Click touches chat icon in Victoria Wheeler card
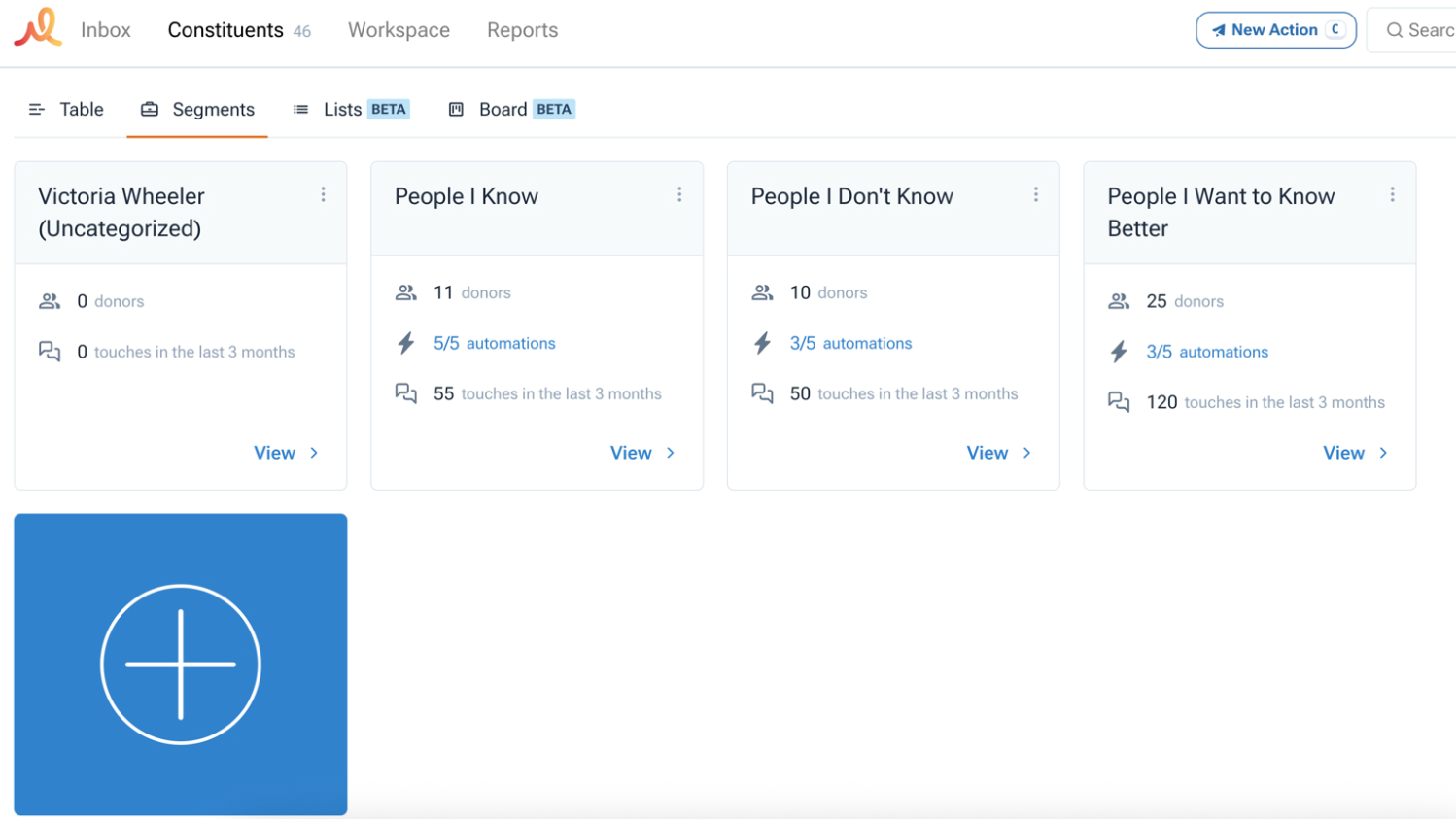The image size is (1456, 819). [x=50, y=352]
